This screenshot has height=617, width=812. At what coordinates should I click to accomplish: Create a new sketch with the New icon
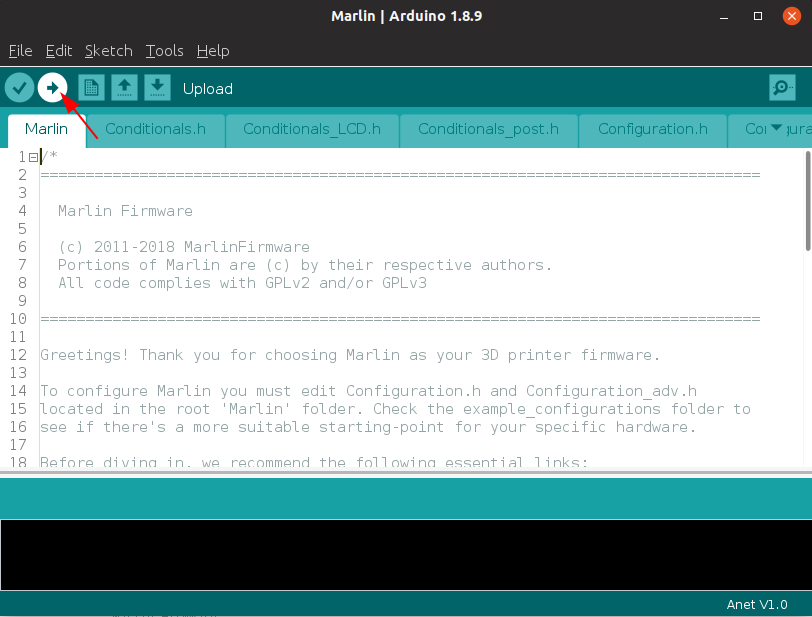91,88
